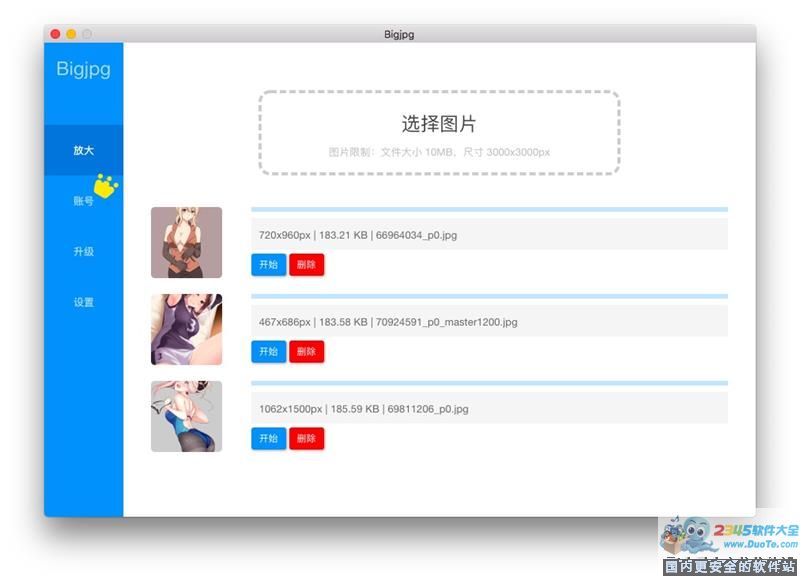Click the 选择图片 upload drop zone
This screenshot has height=580, width=800.
[x=439, y=133]
